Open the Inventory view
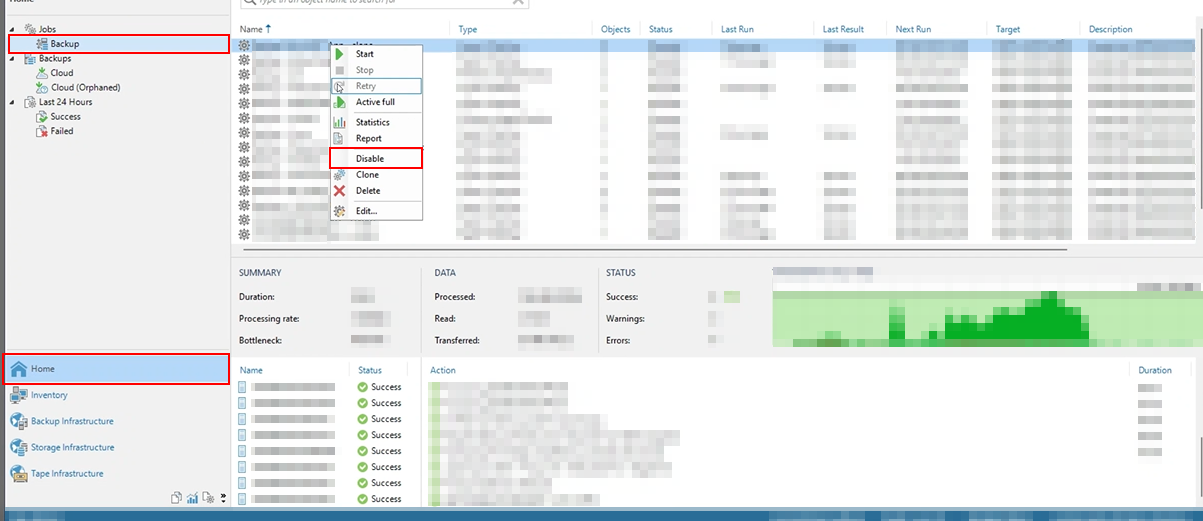 [x=116, y=395]
